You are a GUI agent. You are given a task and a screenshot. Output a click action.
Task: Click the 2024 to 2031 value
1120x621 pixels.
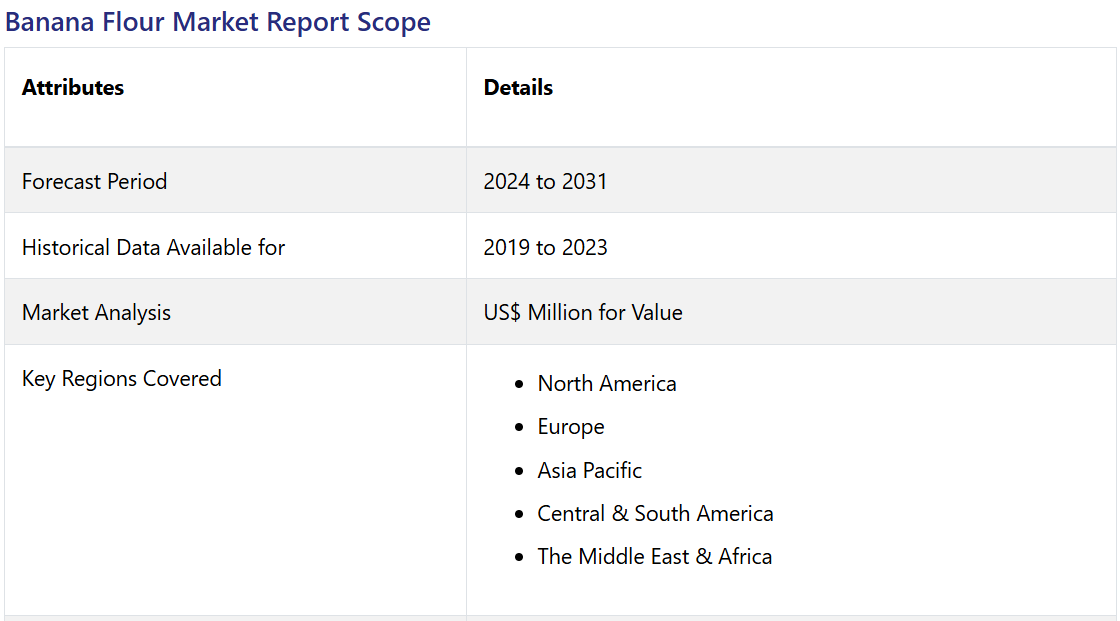545,182
